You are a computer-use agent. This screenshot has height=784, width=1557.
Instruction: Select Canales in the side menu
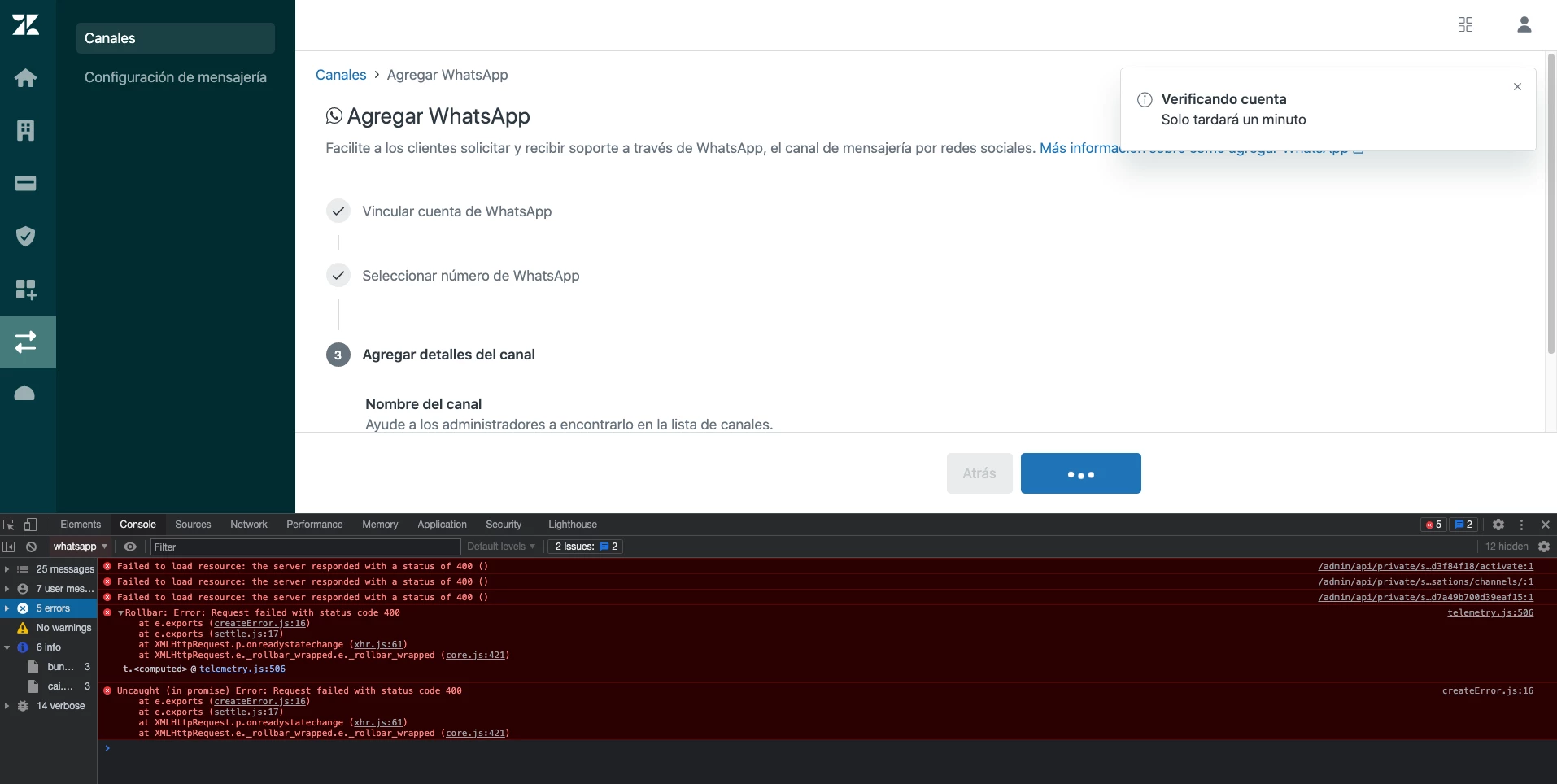176,38
